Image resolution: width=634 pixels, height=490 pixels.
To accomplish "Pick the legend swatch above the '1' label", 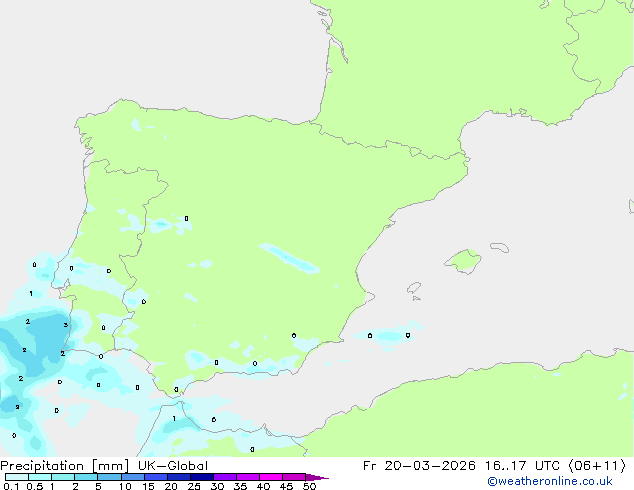I will click(63, 477).
